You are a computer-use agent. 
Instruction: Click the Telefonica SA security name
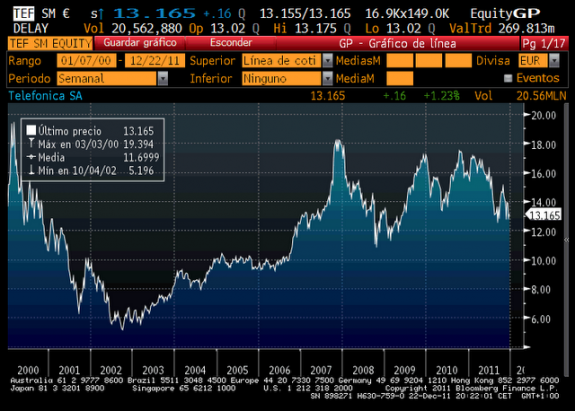45,96
